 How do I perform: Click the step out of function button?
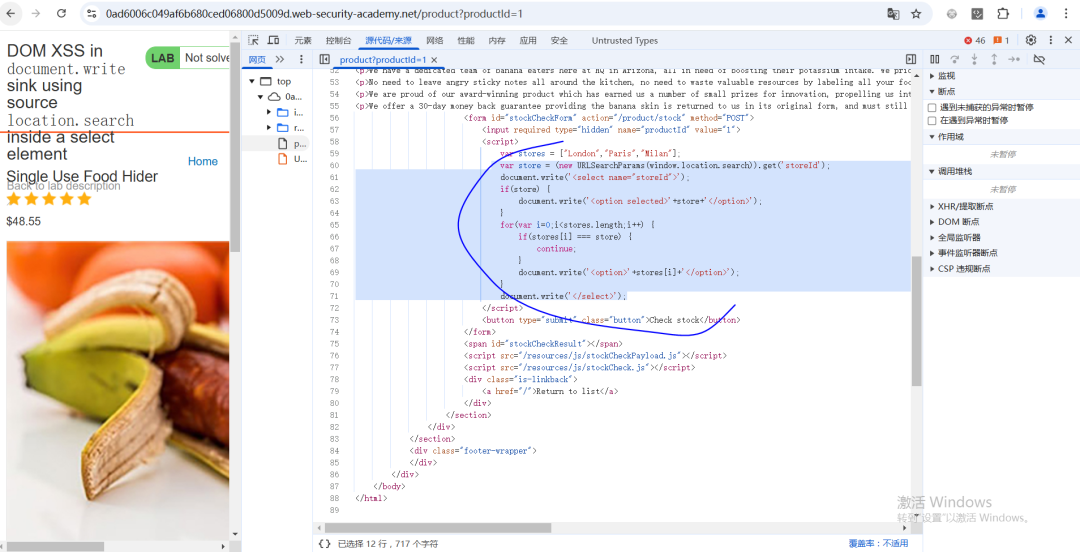pyautogui.click(x=994, y=60)
